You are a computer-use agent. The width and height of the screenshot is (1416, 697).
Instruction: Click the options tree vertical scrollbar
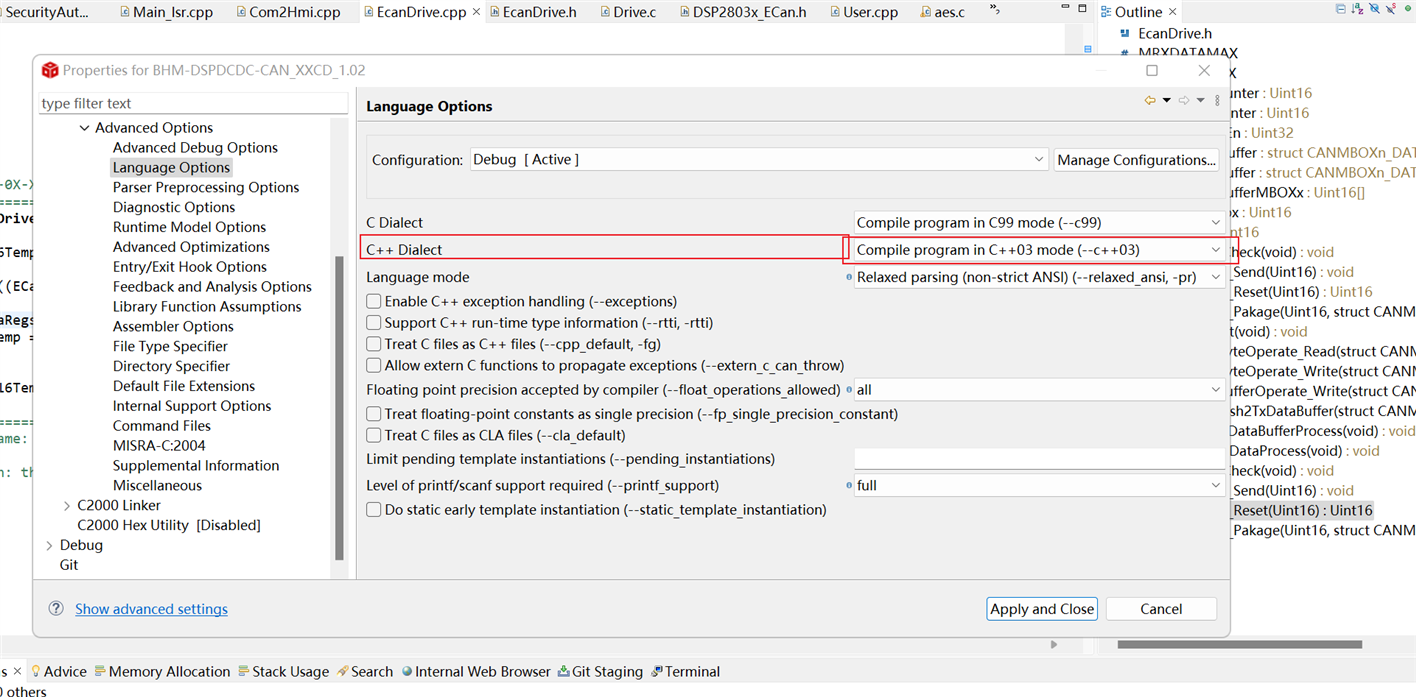pyautogui.click(x=339, y=400)
